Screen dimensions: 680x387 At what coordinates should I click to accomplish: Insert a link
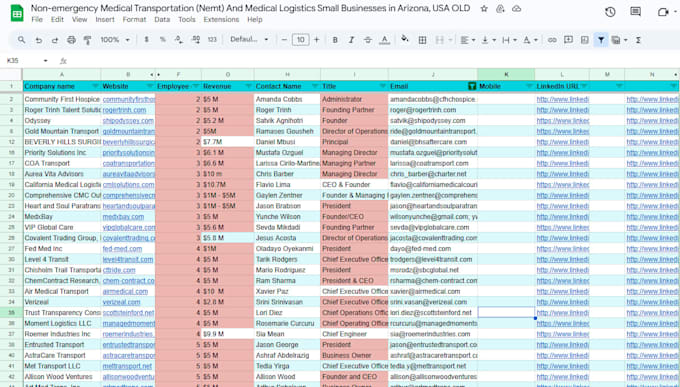click(x=552, y=40)
